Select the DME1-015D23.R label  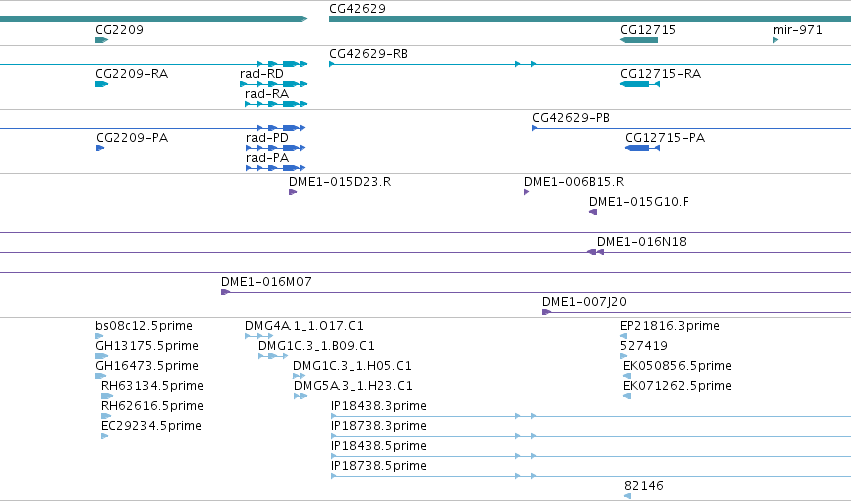pos(340,182)
